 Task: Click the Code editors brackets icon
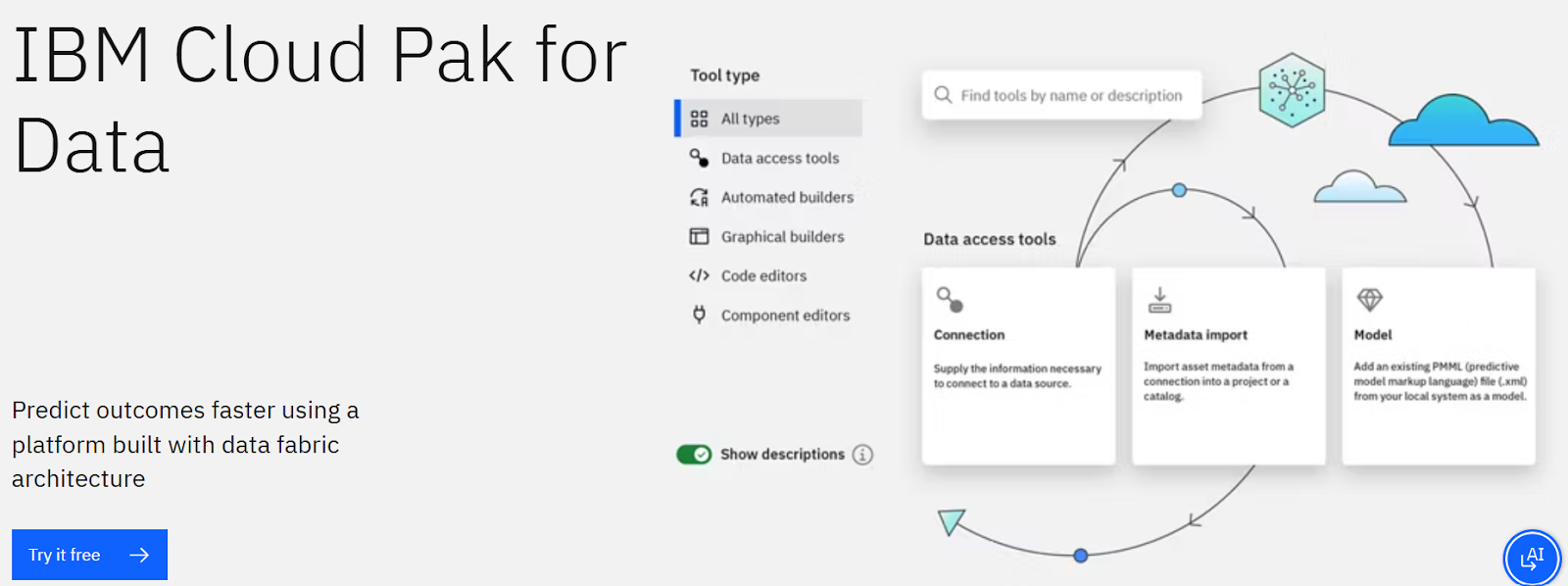pyautogui.click(x=699, y=275)
